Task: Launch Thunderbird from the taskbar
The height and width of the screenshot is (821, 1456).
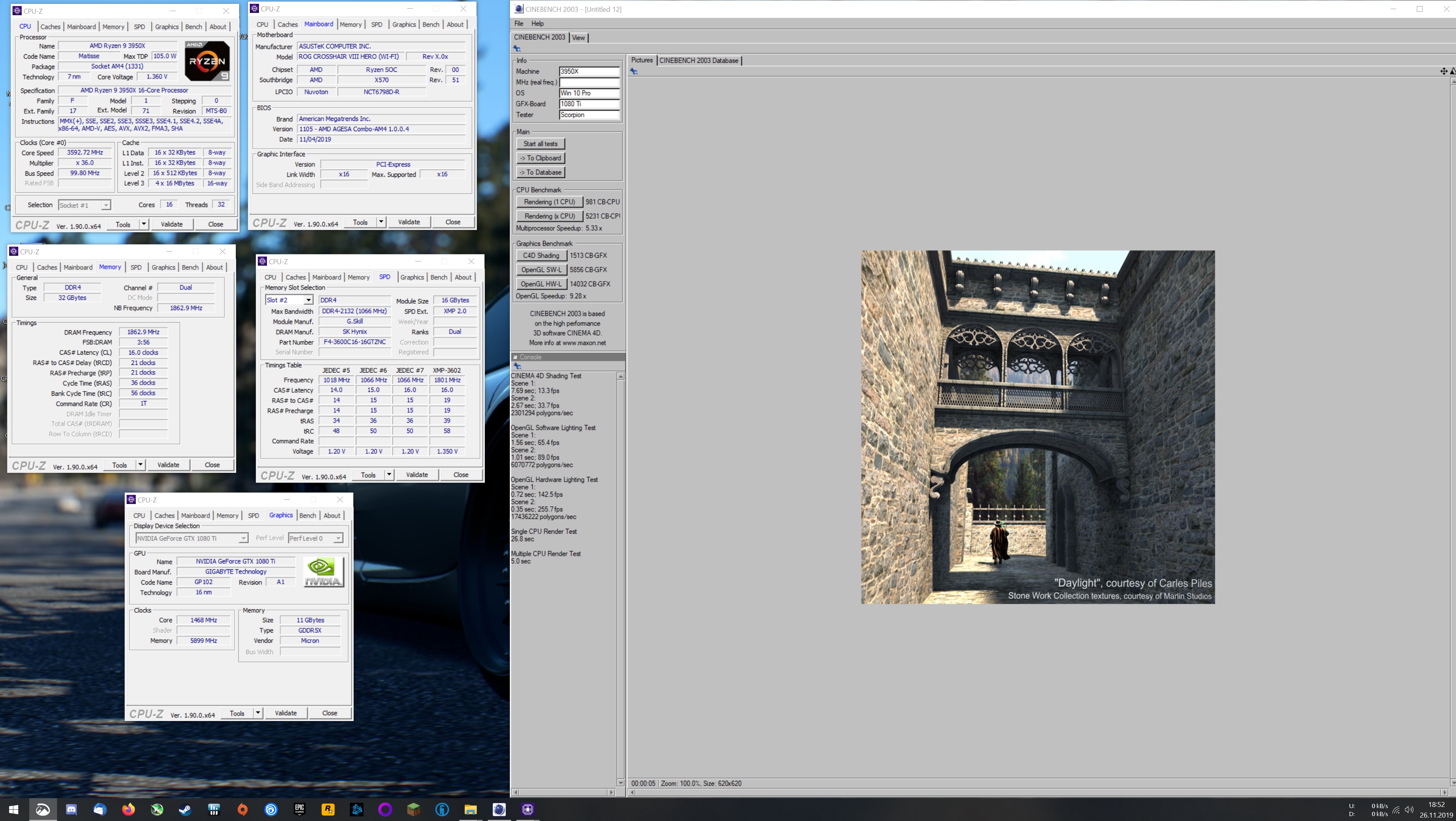Action: (100, 809)
